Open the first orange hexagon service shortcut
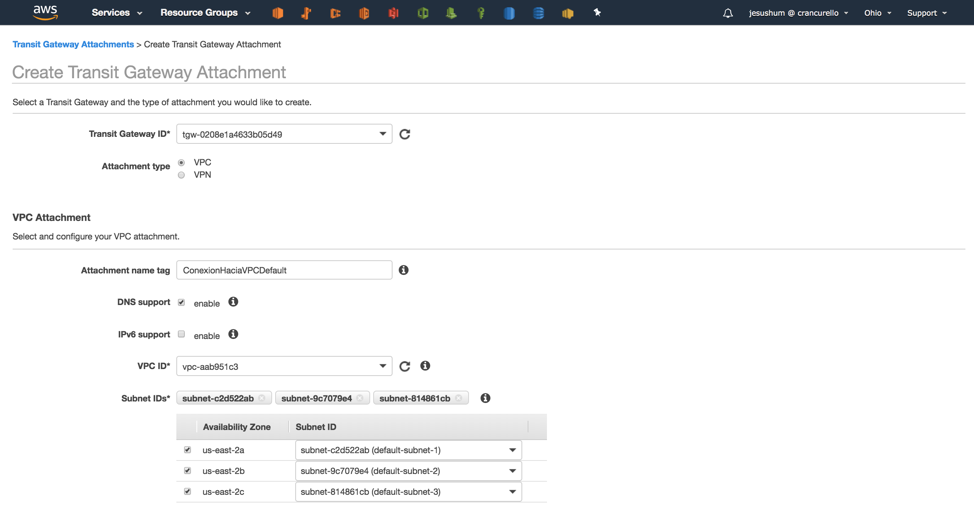This screenshot has width=974, height=508. click(x=278, y=12)
